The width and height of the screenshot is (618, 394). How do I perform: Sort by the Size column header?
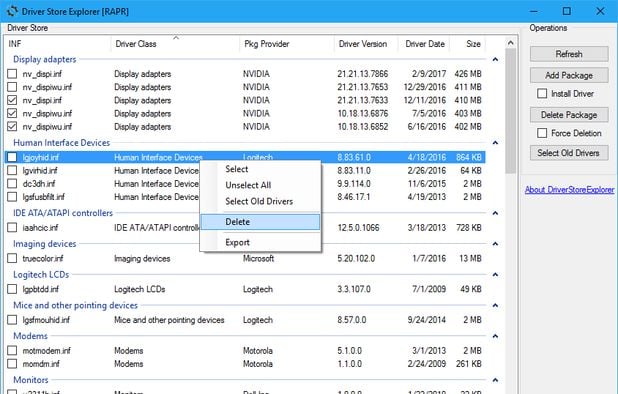click(x=468, y=44)
